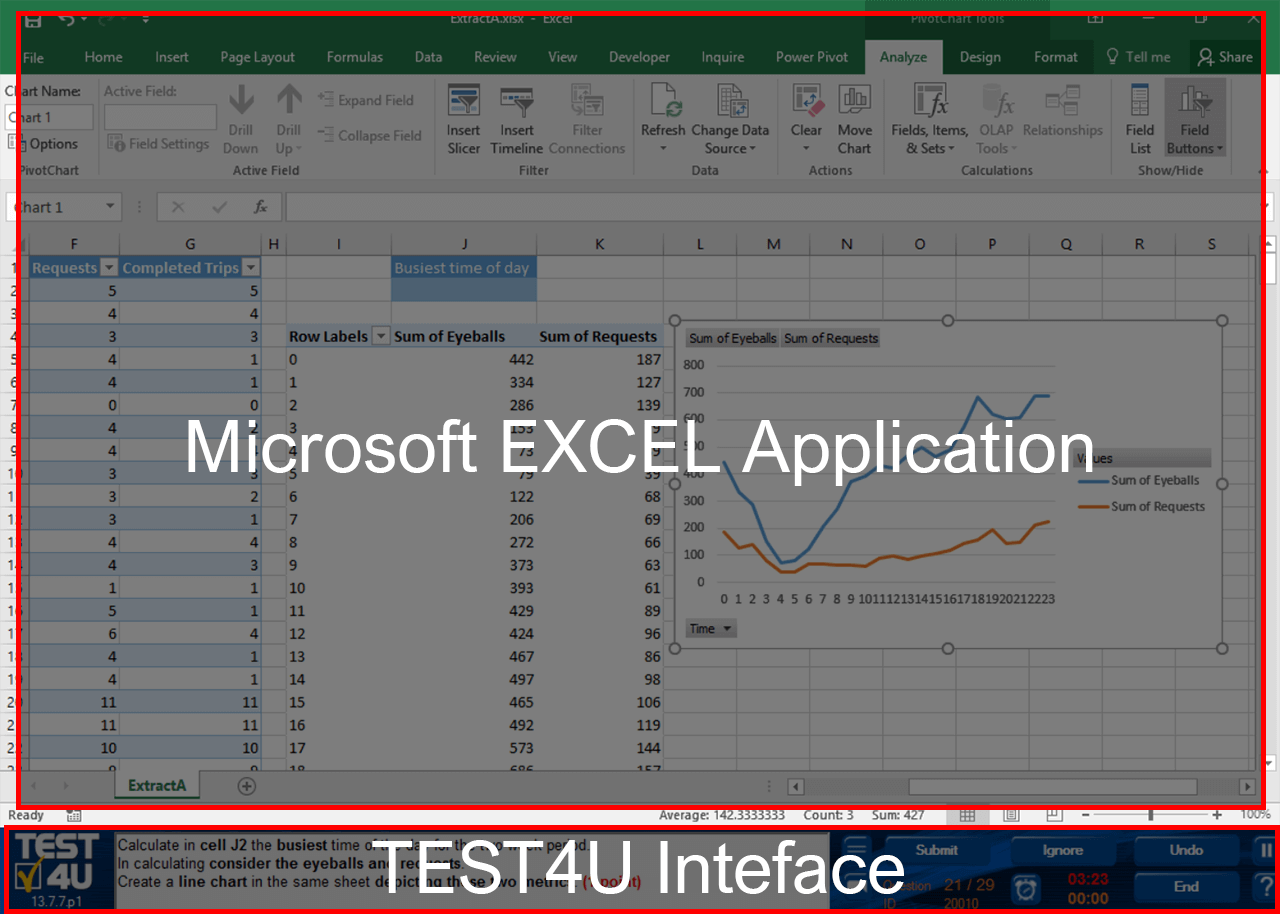
Task: Click the zoom out minus button
Action: pyautogui.click(x=1086, y=815)
